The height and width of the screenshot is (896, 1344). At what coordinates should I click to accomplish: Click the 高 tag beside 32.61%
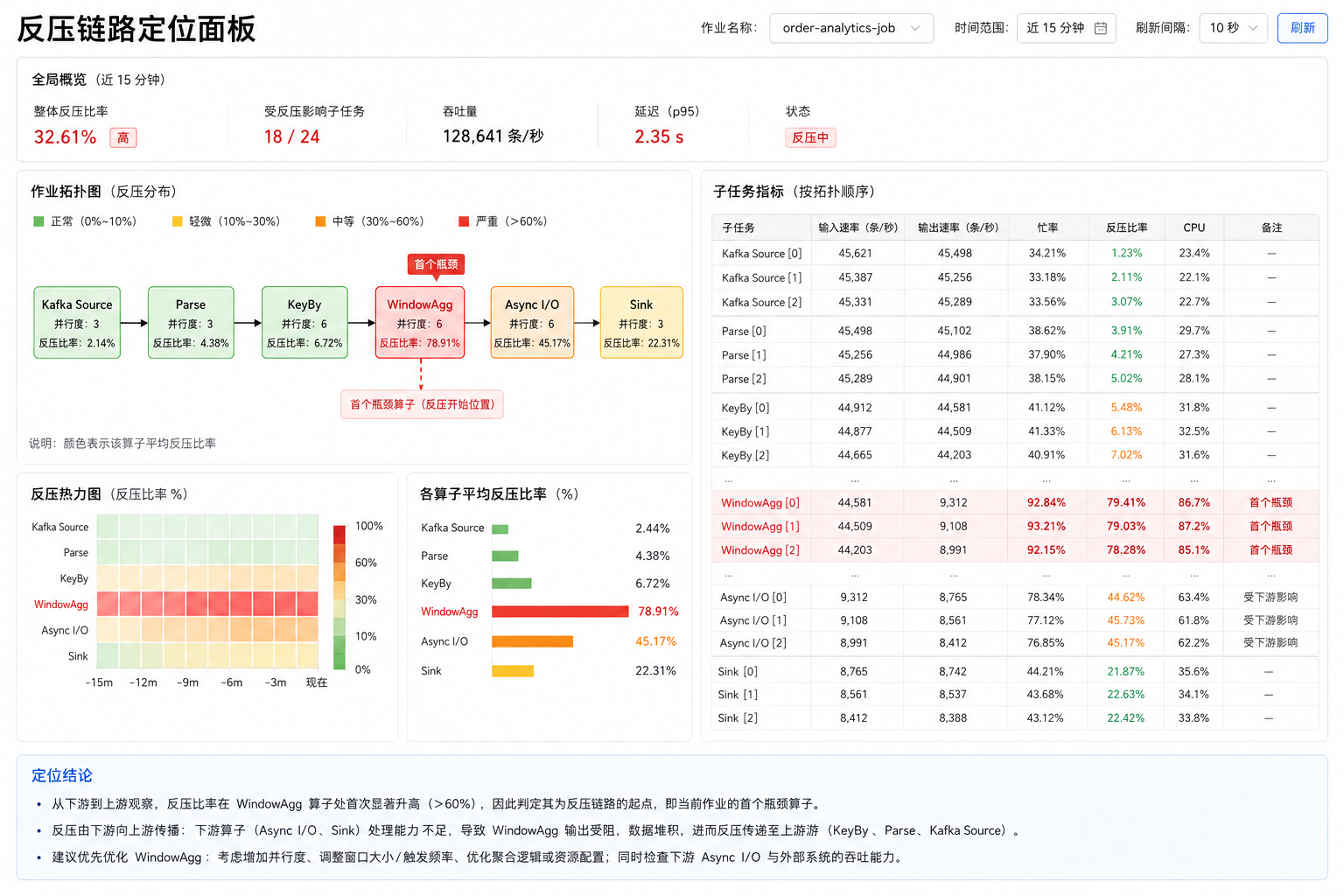123,137
